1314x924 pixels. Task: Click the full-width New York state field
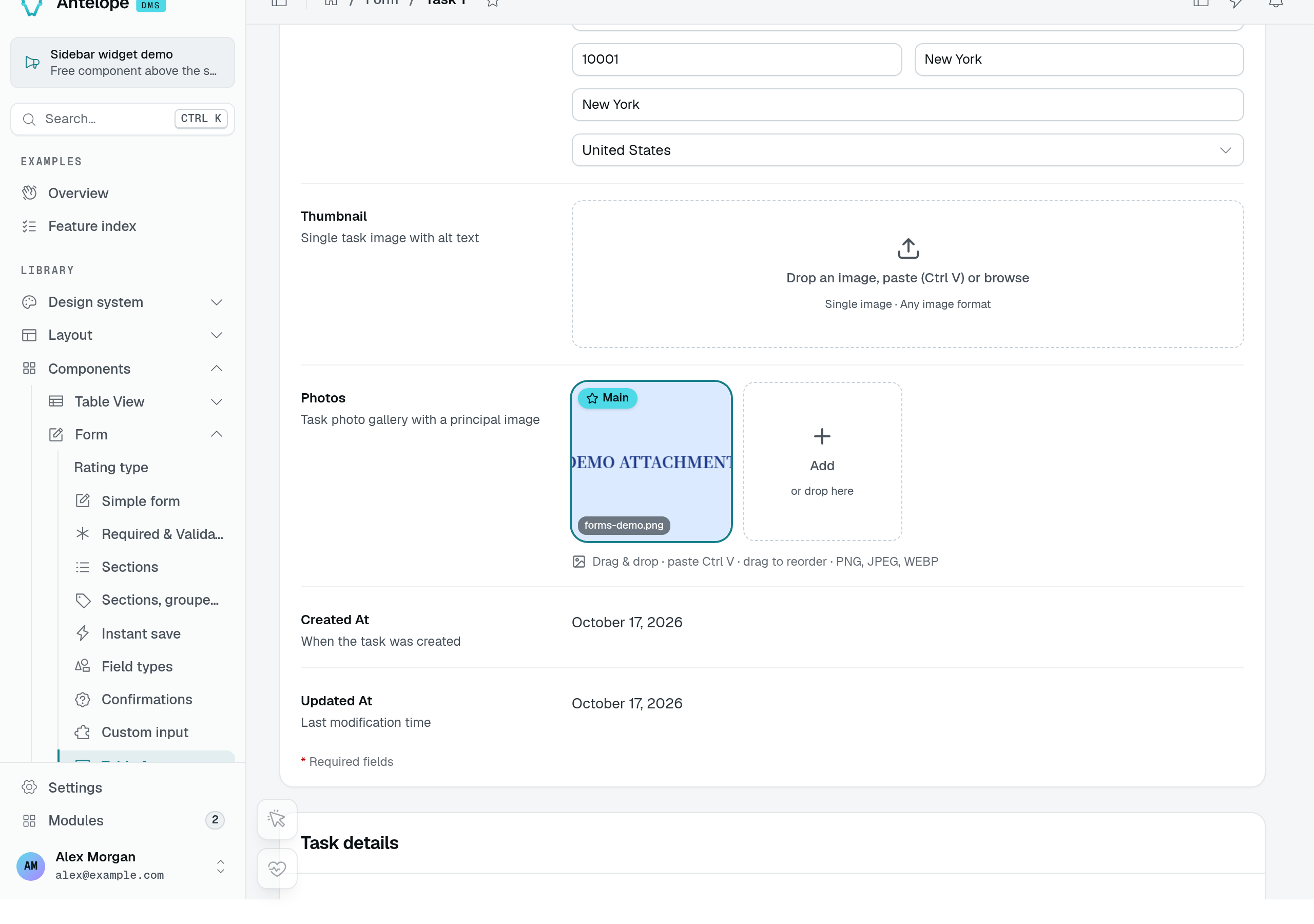pos(907,105)
